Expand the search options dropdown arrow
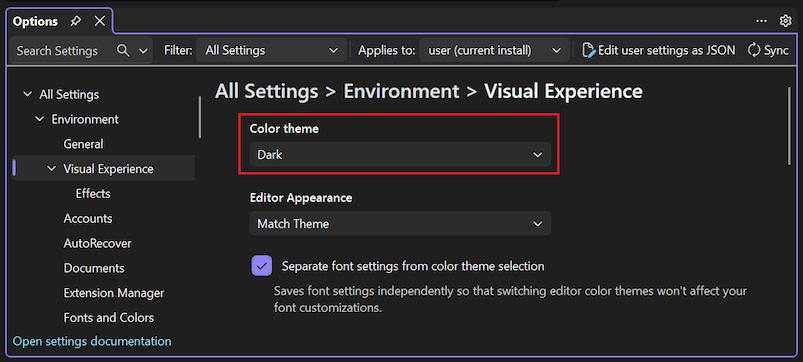 [143, 51]
